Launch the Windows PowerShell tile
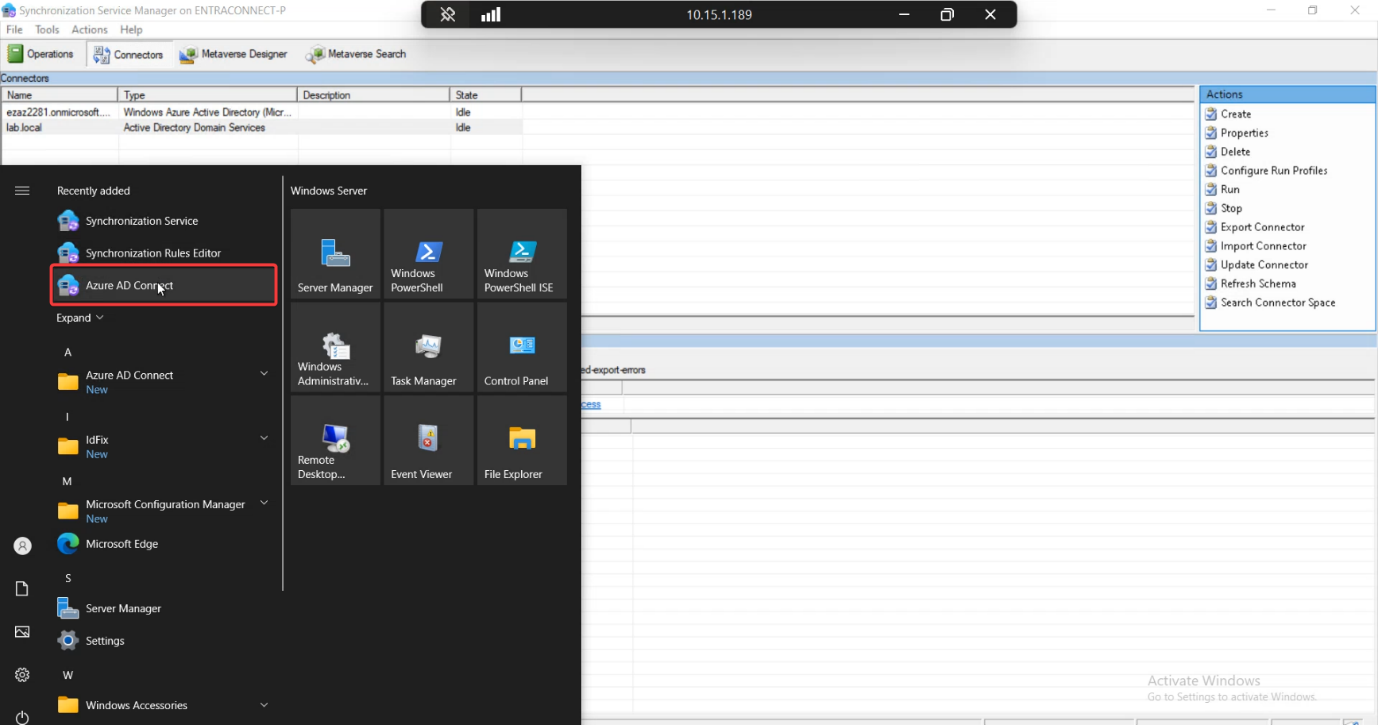 428,253
